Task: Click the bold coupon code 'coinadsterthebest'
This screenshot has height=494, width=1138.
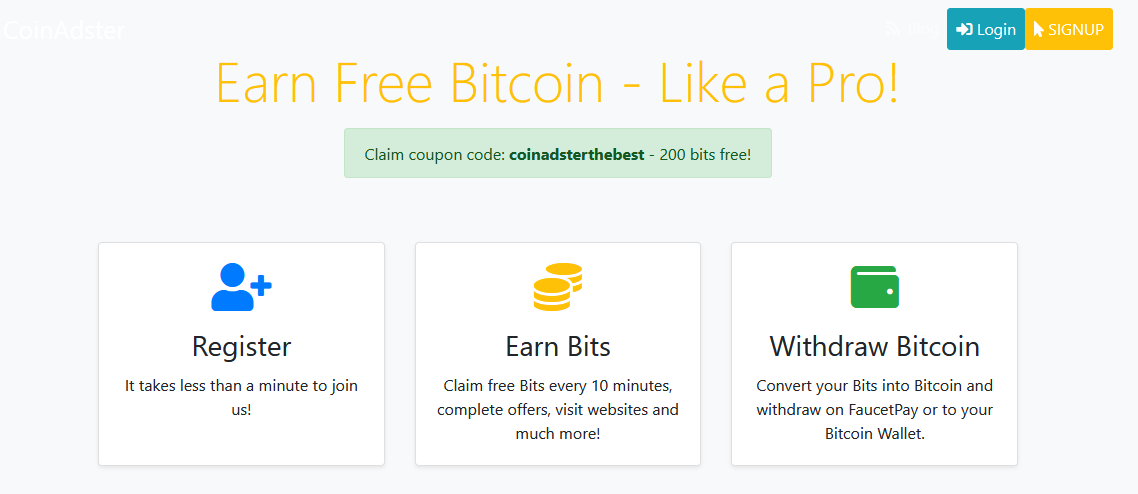Action: click(577, 155)
